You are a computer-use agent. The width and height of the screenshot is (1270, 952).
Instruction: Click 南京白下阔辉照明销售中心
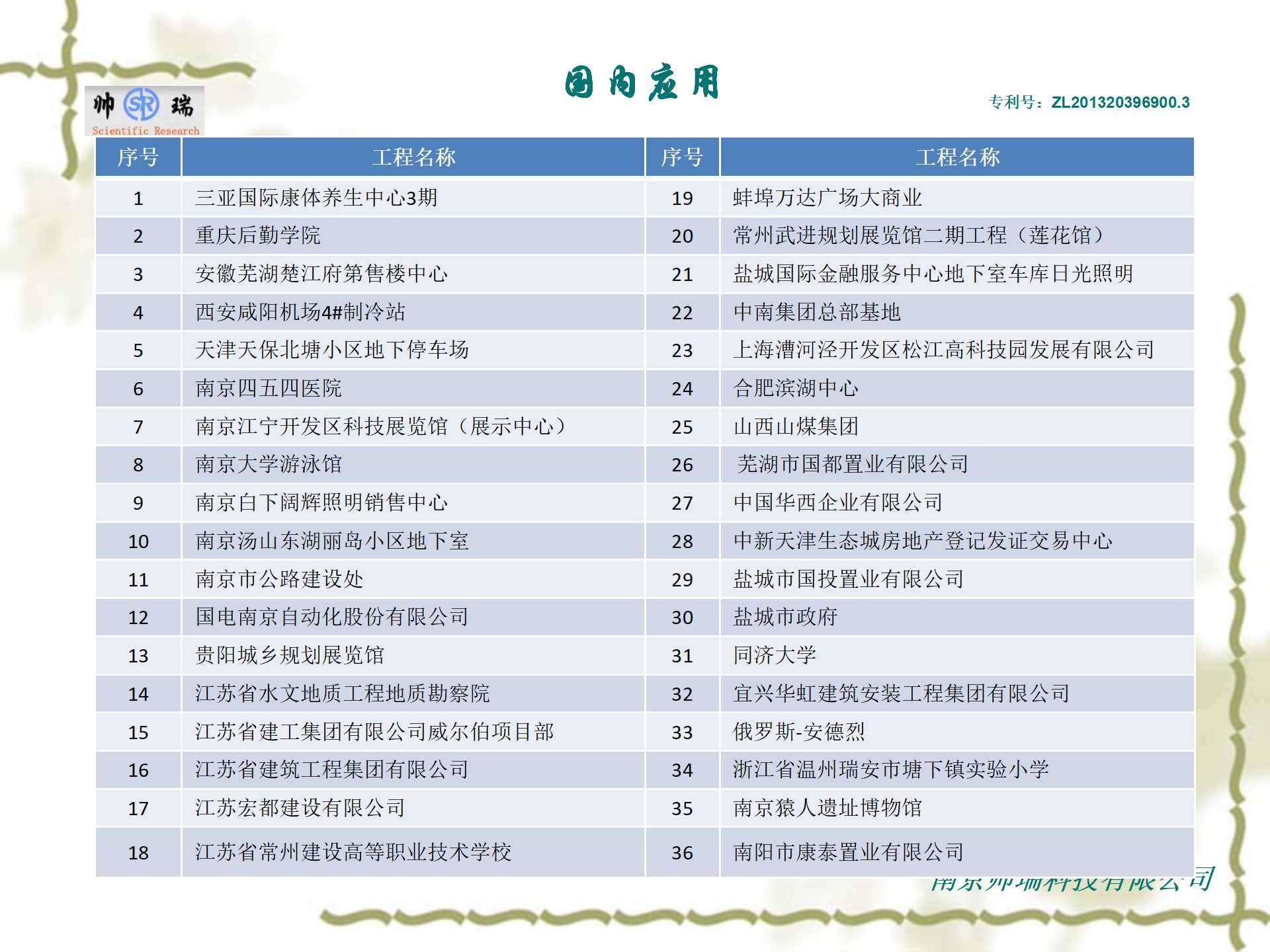click(x=413, y=503)
